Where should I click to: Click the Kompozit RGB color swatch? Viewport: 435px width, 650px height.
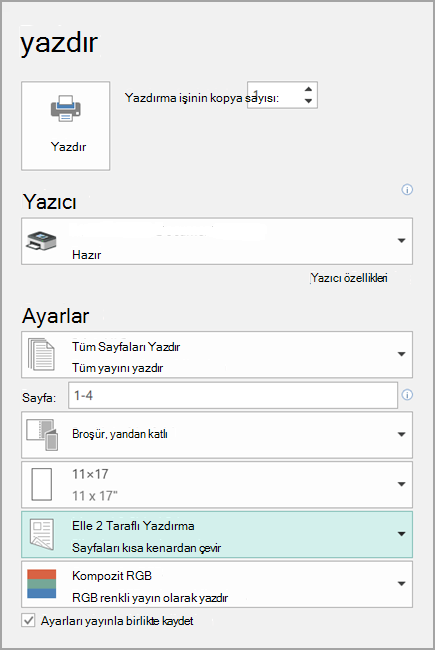41,584
